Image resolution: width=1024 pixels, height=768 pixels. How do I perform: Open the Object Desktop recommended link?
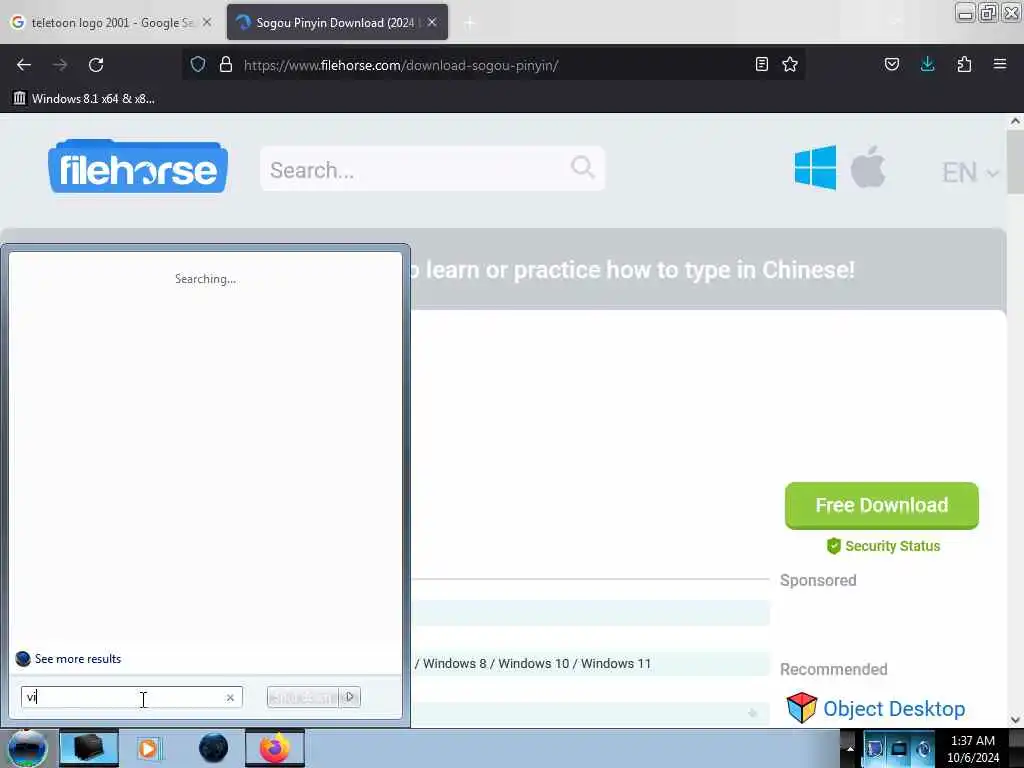click(x=894, y=709)
